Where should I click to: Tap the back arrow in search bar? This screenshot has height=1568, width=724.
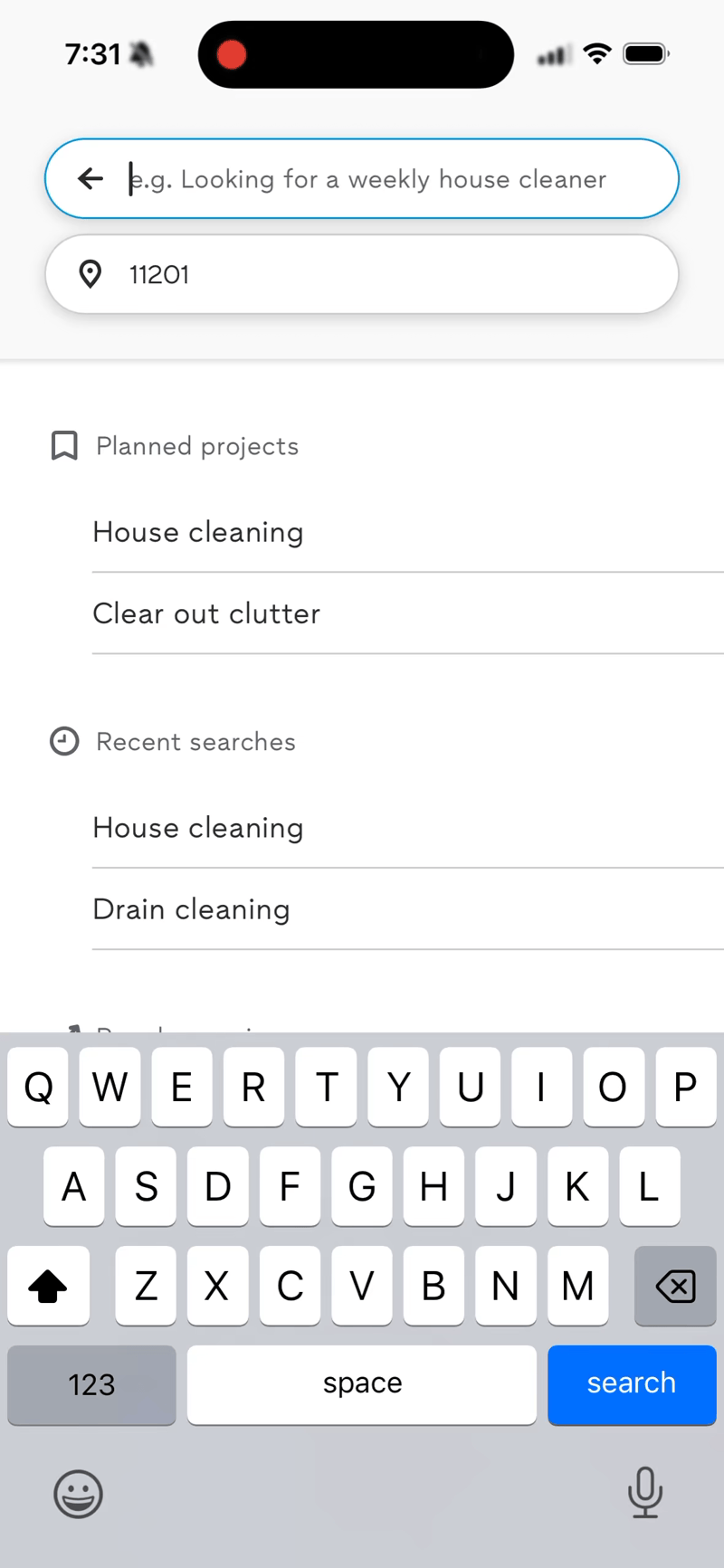90,178
